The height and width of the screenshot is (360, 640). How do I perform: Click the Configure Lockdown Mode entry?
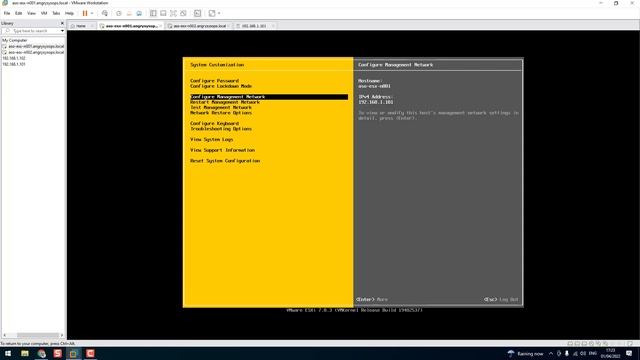[221, 86]
